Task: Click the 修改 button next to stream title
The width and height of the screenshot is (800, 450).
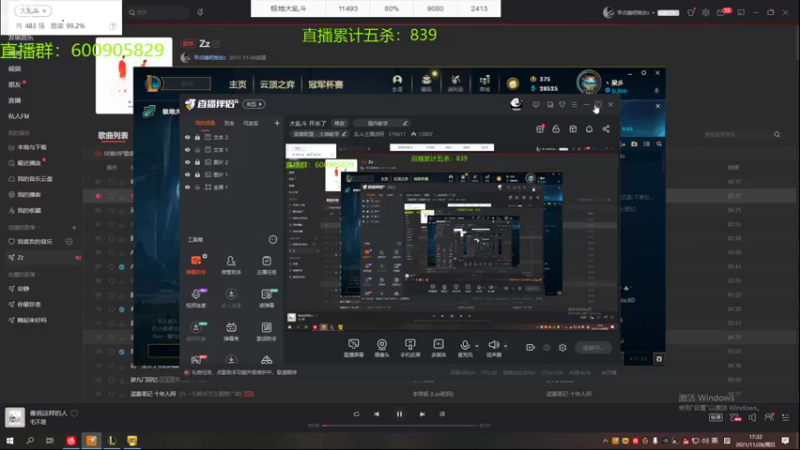Action: 339,123
